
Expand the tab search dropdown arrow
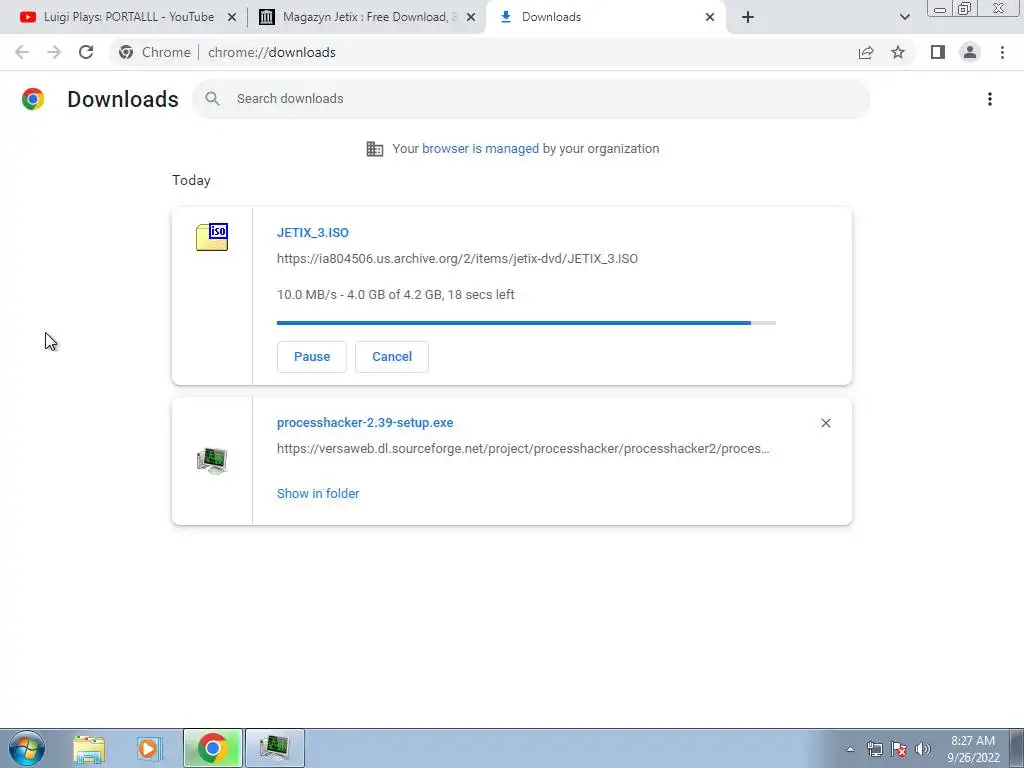904,17
